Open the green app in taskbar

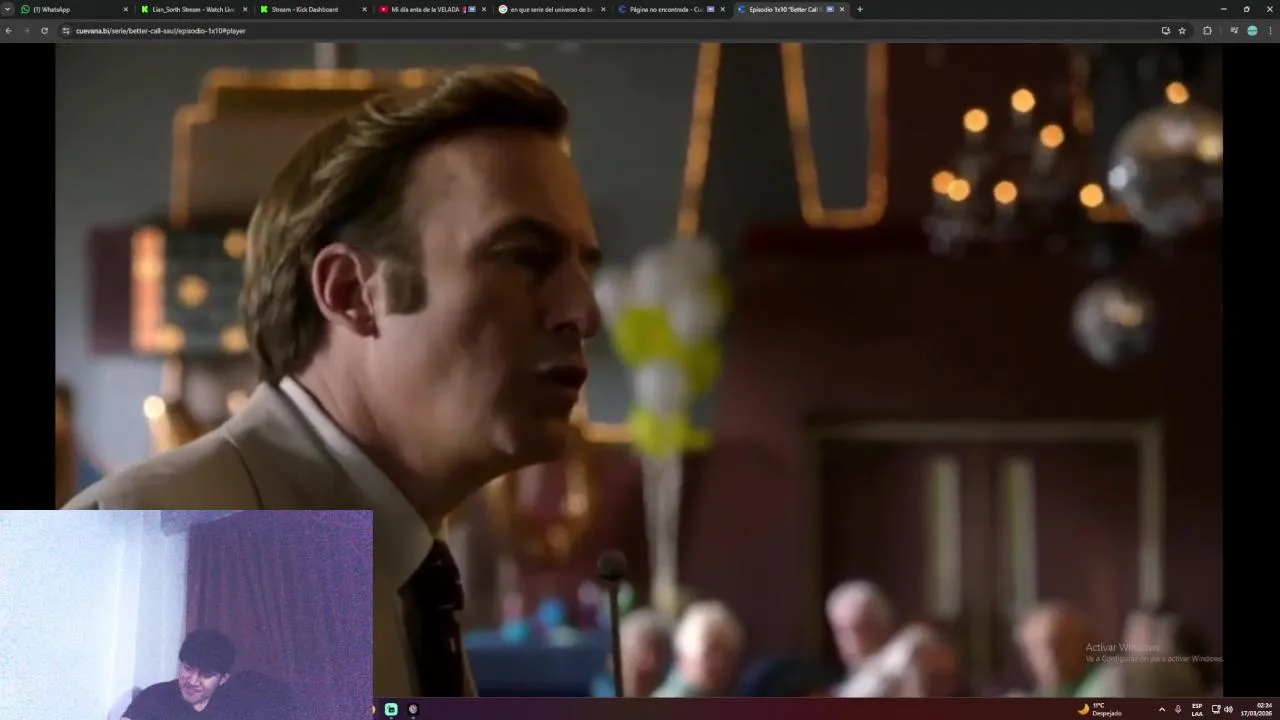391,709
